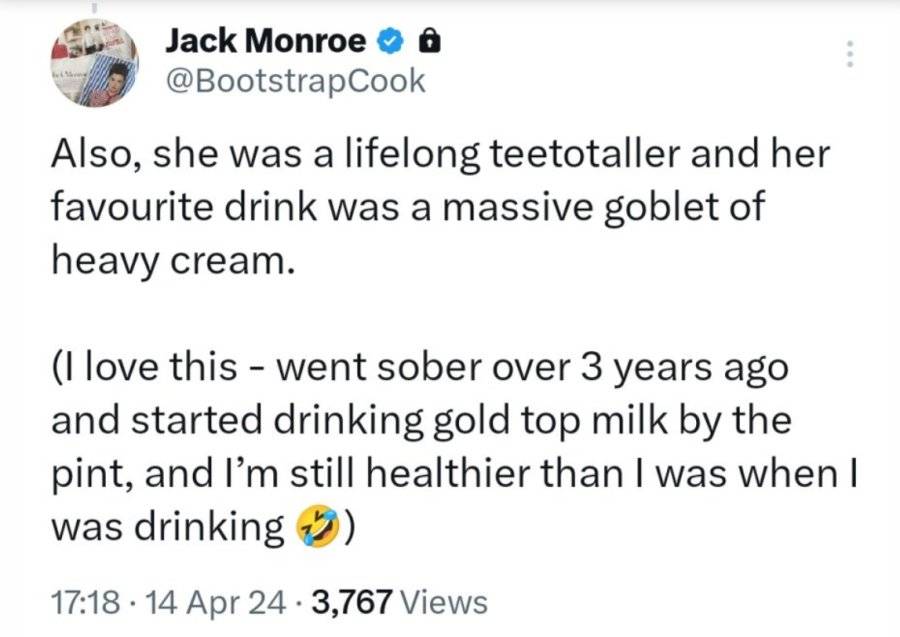Open the Jack Monroe display name link

[x=265, y=41]
